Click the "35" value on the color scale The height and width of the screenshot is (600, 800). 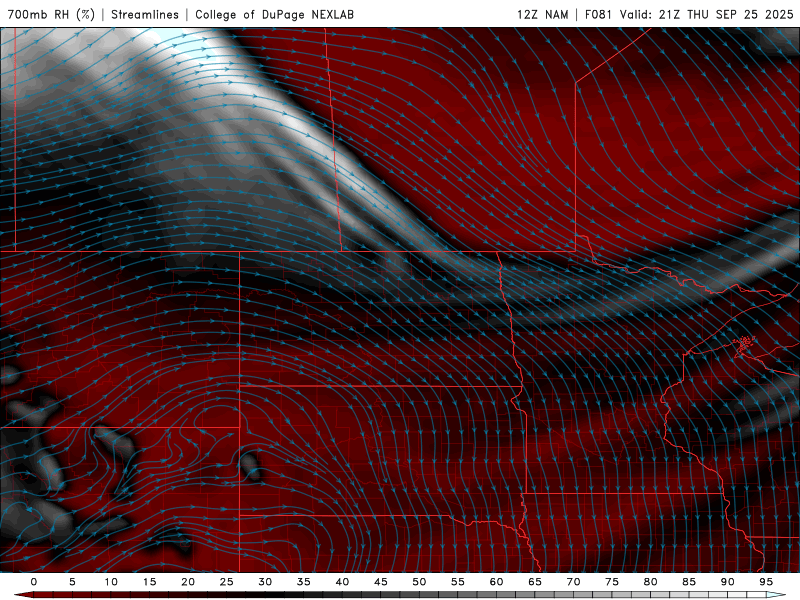point(304,582)
